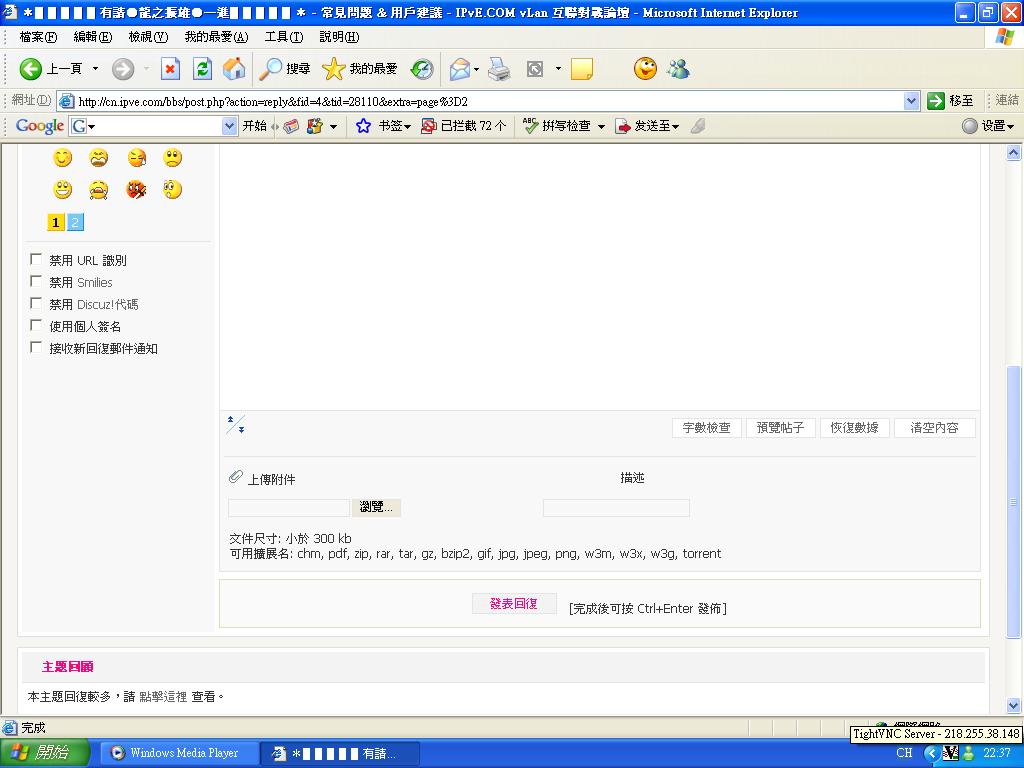Refresh the page with the green arrows icon
1024x768 pixels.
tap(202, 69)
